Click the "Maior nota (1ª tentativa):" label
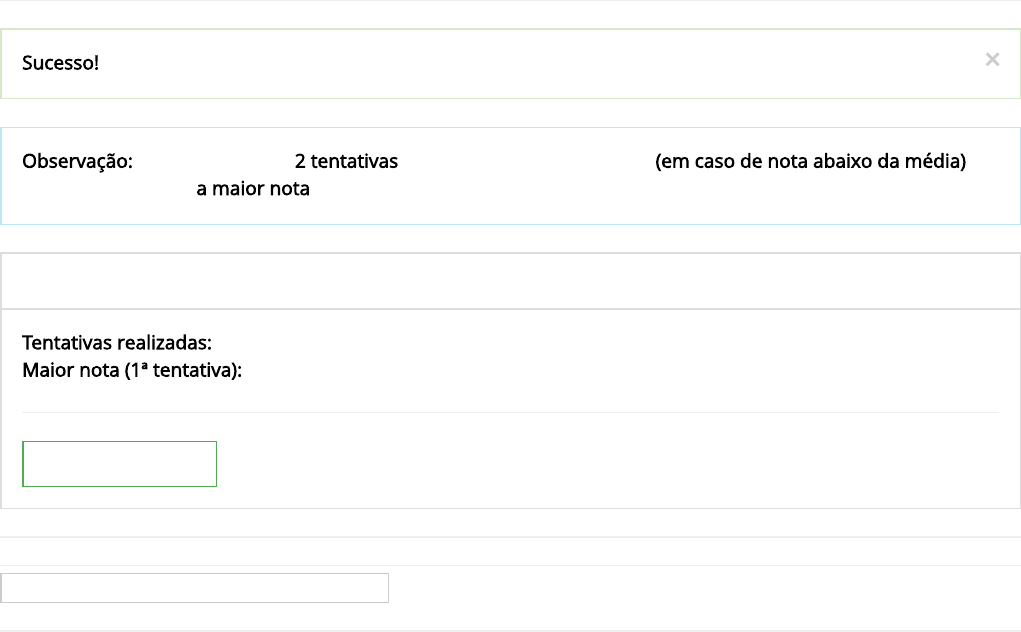Viewport: 1021px width, 632px height. pos(132,372)
